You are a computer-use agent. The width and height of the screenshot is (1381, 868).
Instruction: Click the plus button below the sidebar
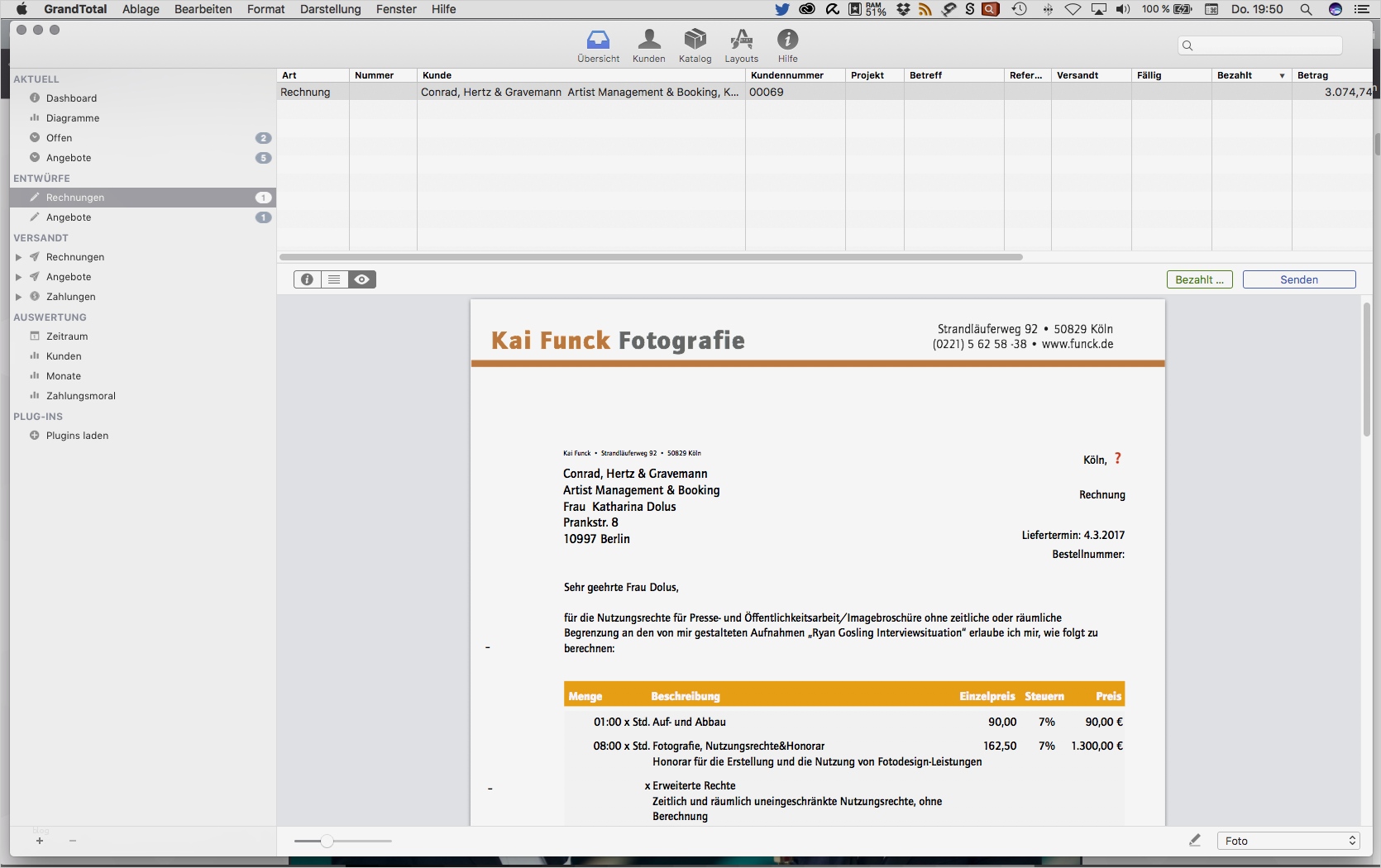(39, 841)
